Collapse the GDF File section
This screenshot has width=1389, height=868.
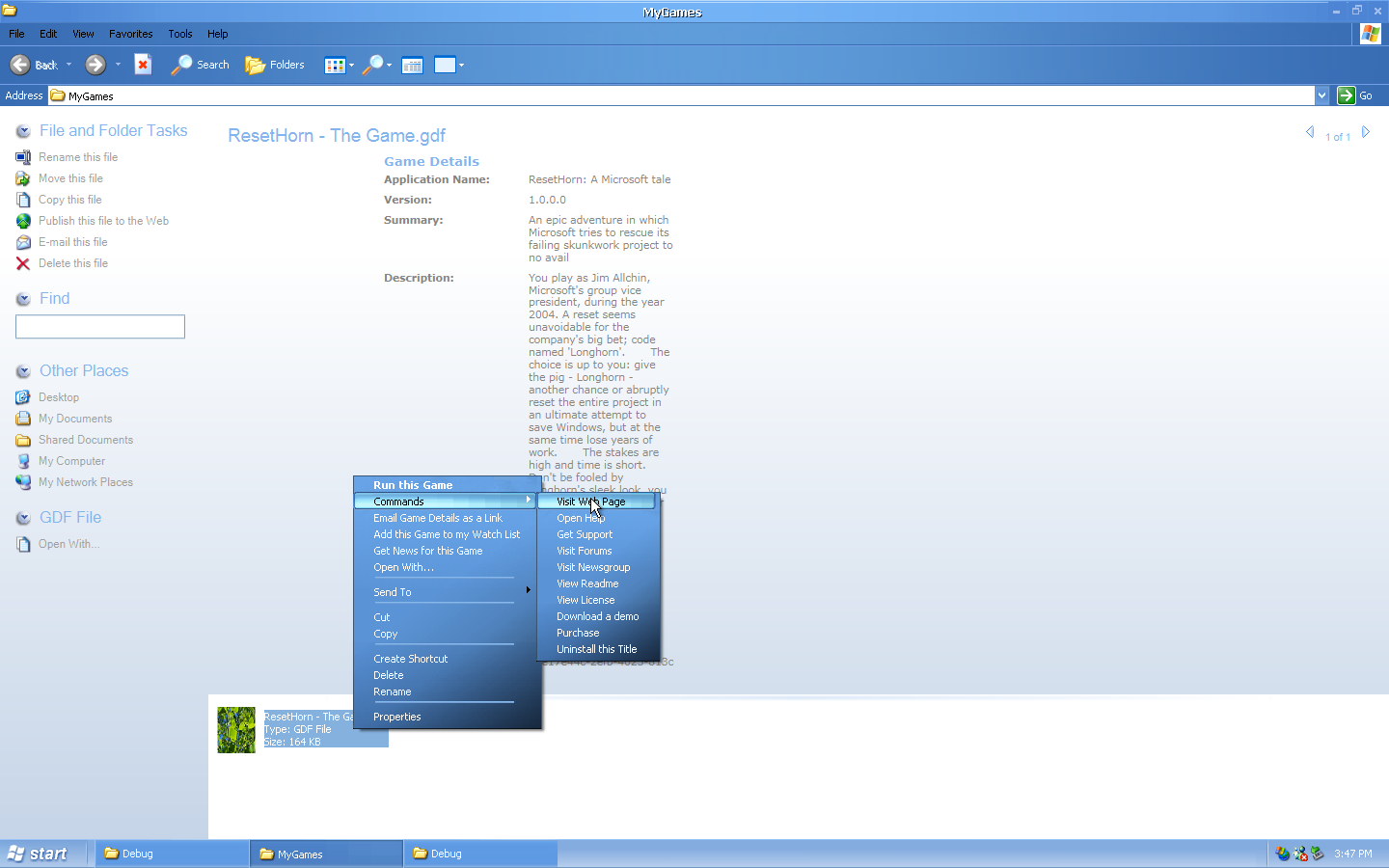(x=23, y=518)
